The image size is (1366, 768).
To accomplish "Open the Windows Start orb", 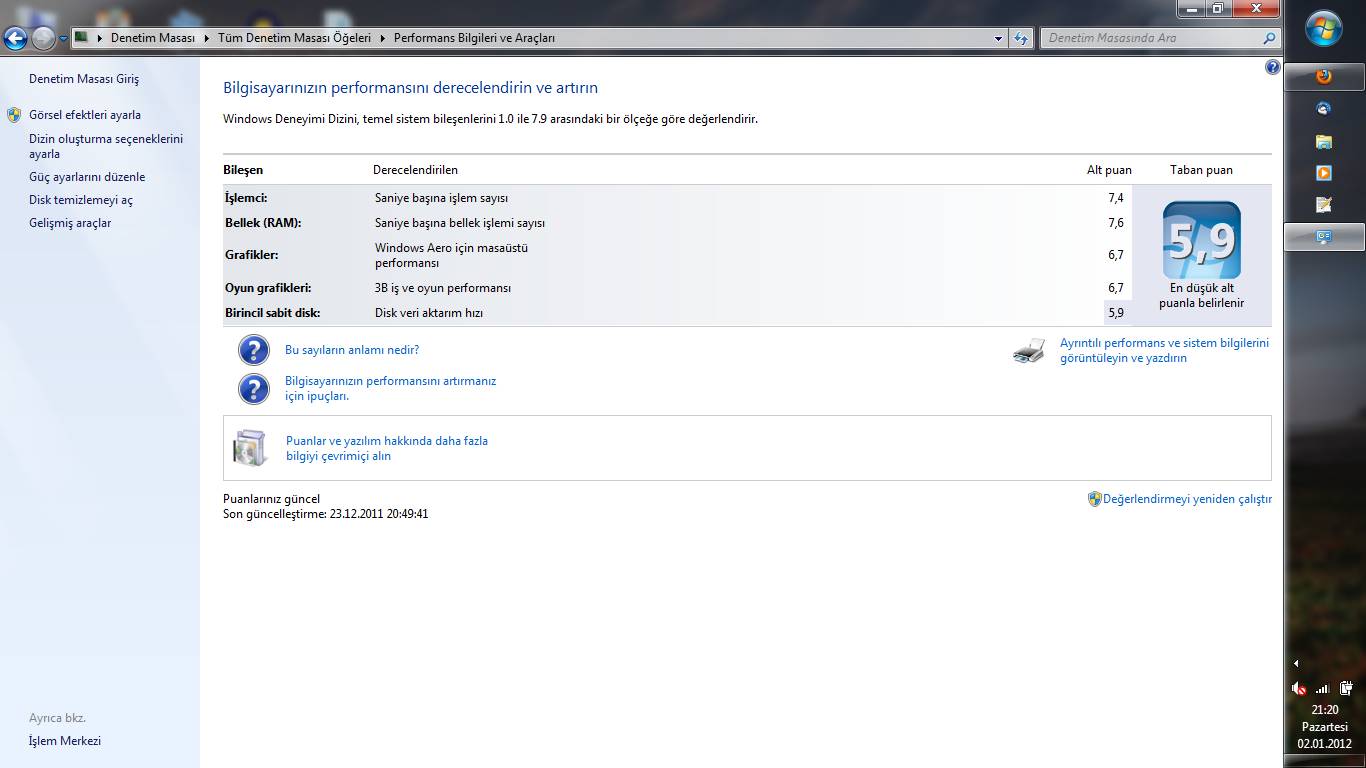I will pyautogui.click(x=1325, y=28).
